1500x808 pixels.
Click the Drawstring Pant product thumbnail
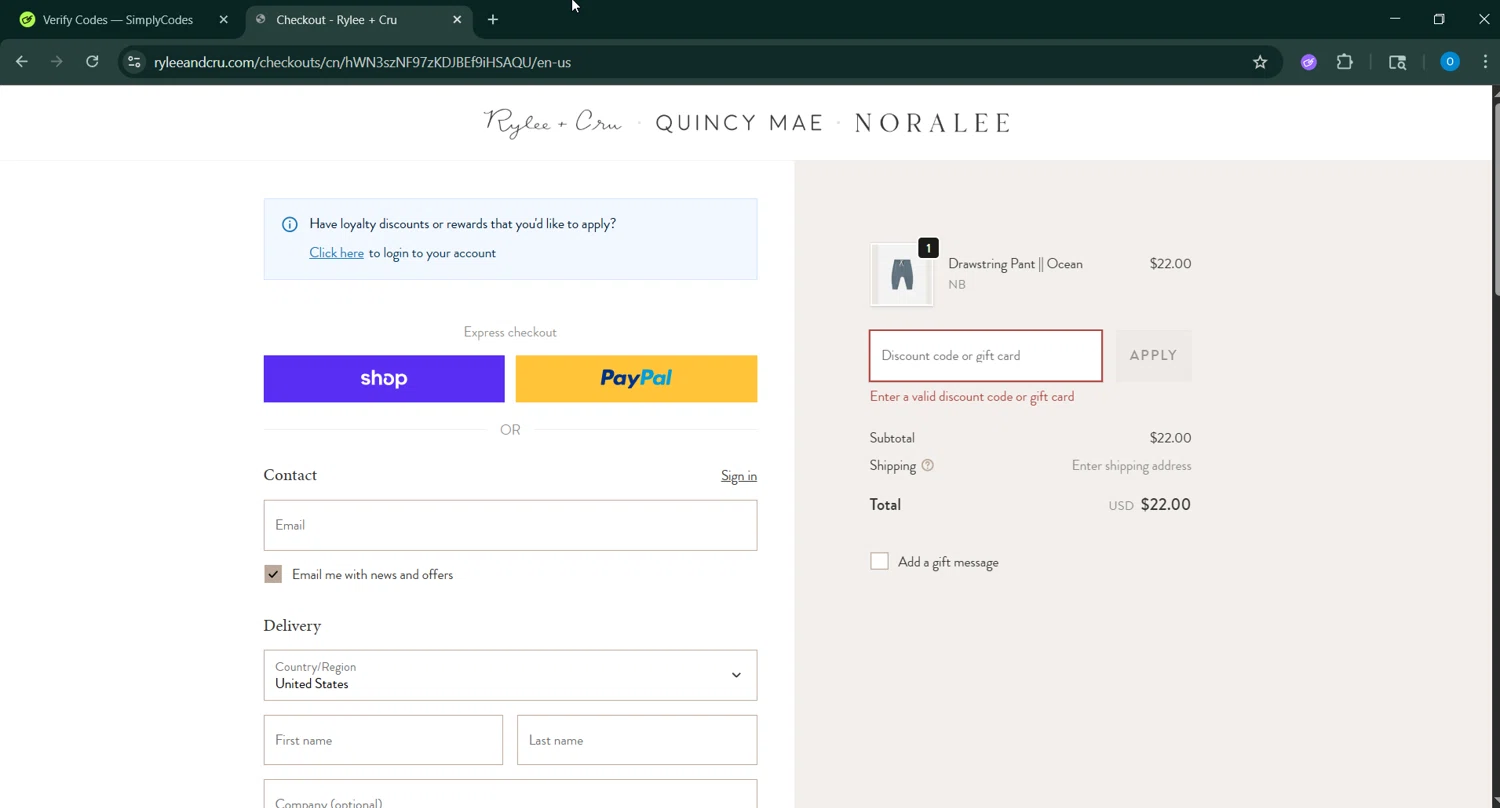902,274
